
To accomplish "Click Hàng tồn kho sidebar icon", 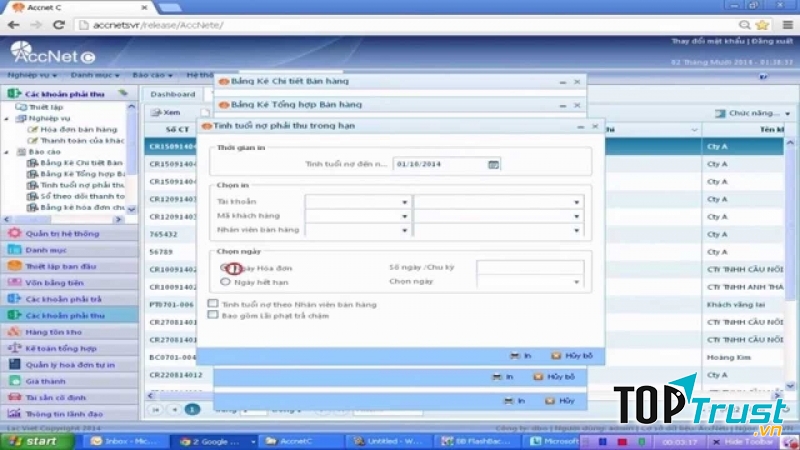I will (14, 332).
